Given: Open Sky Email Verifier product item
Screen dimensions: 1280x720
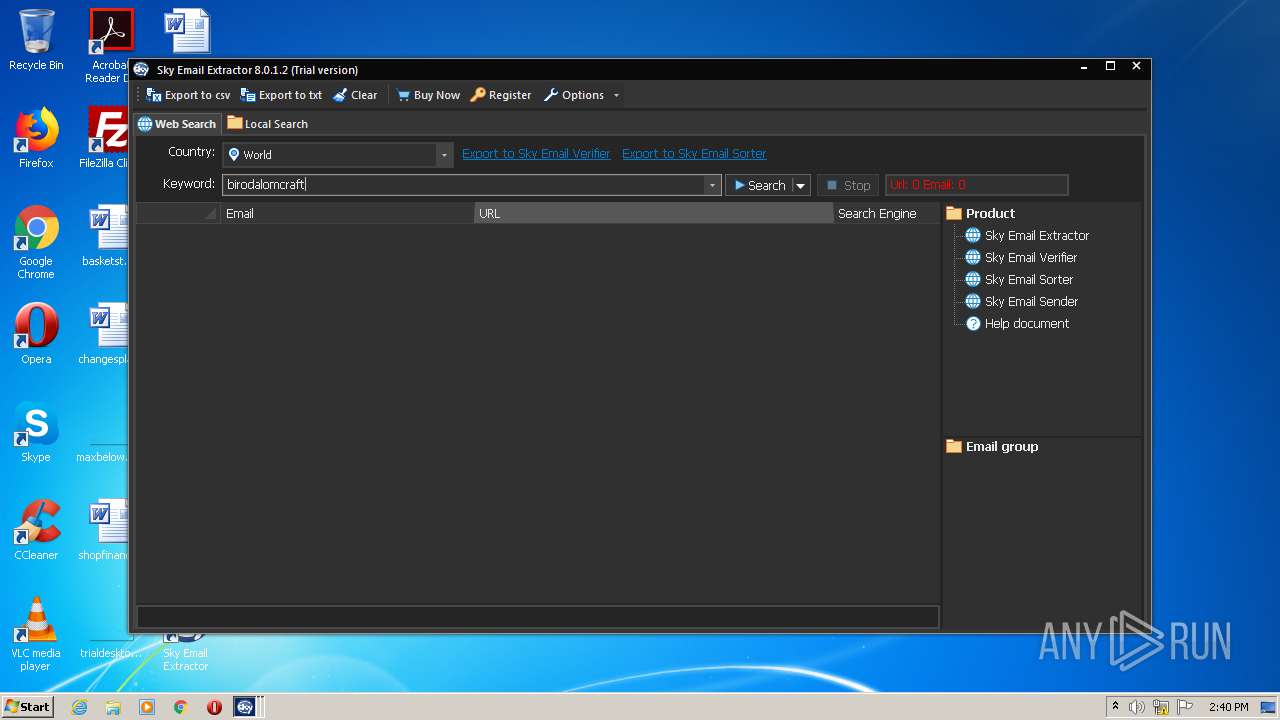Looking at the screenshot, I should pos(1021,258).
